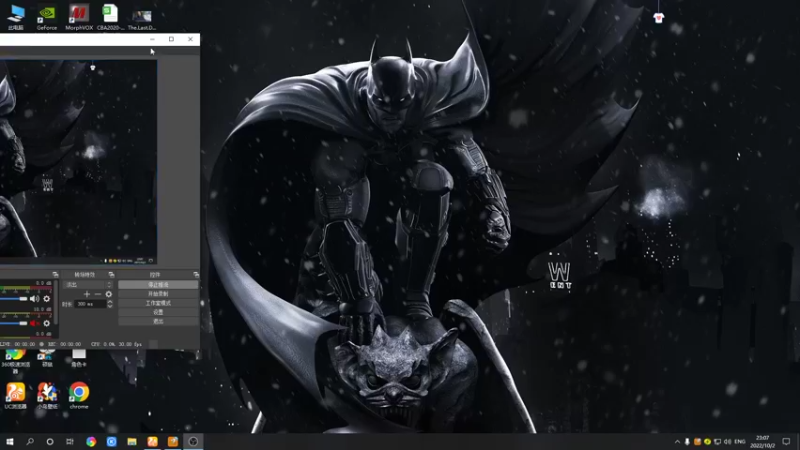Switch ENG input language indicator

click(740, 442)
